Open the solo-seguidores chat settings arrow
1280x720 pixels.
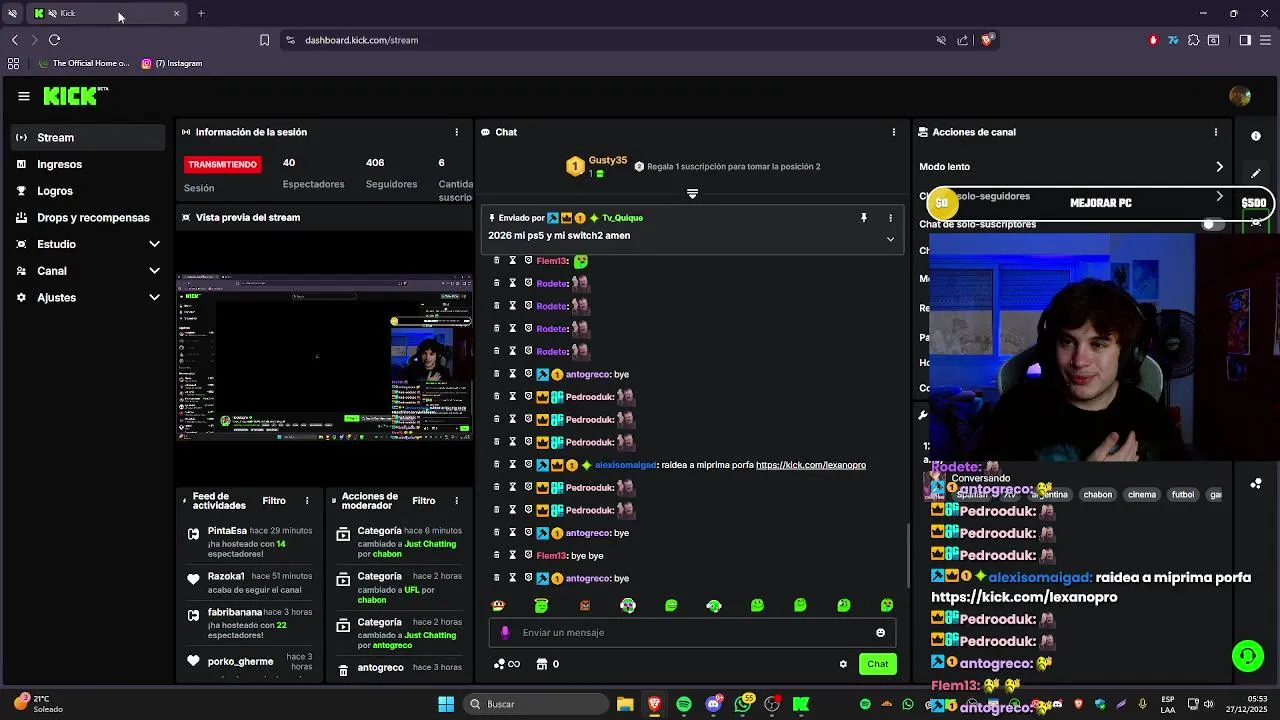pyautogui.click(x=1219, y=197)
